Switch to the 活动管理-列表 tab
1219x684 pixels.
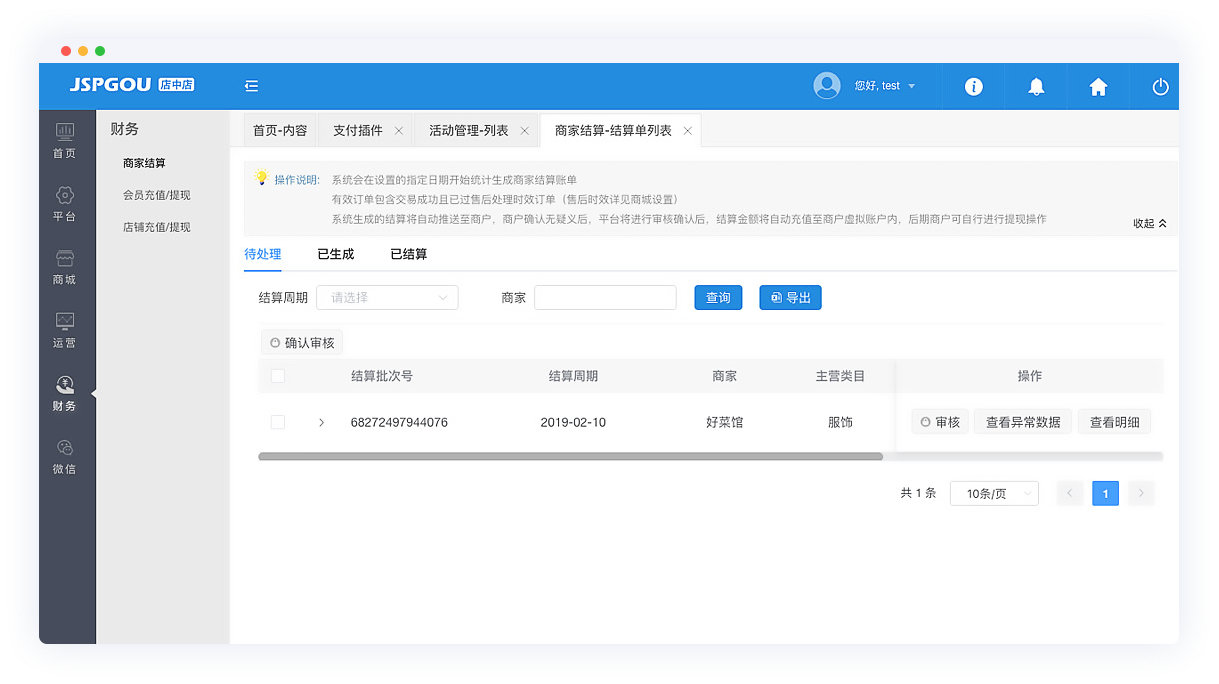click(468, 131)
